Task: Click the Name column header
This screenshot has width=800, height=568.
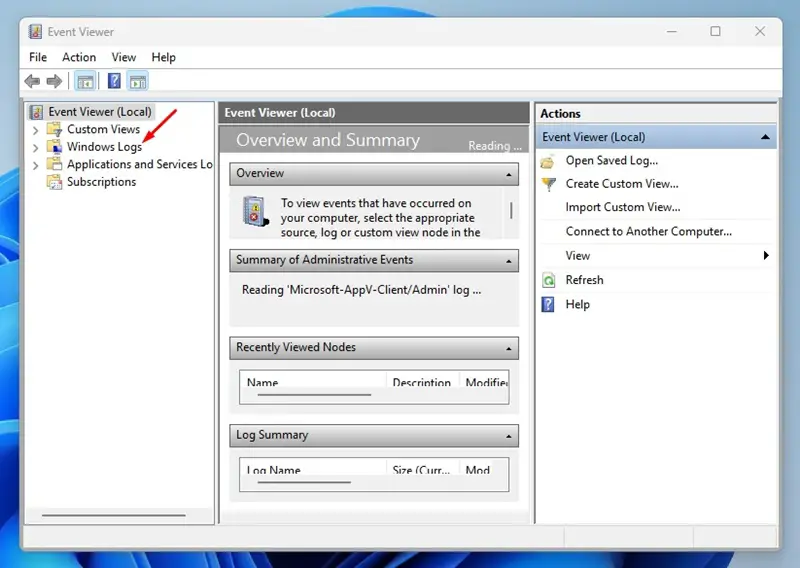Action: 313,381
